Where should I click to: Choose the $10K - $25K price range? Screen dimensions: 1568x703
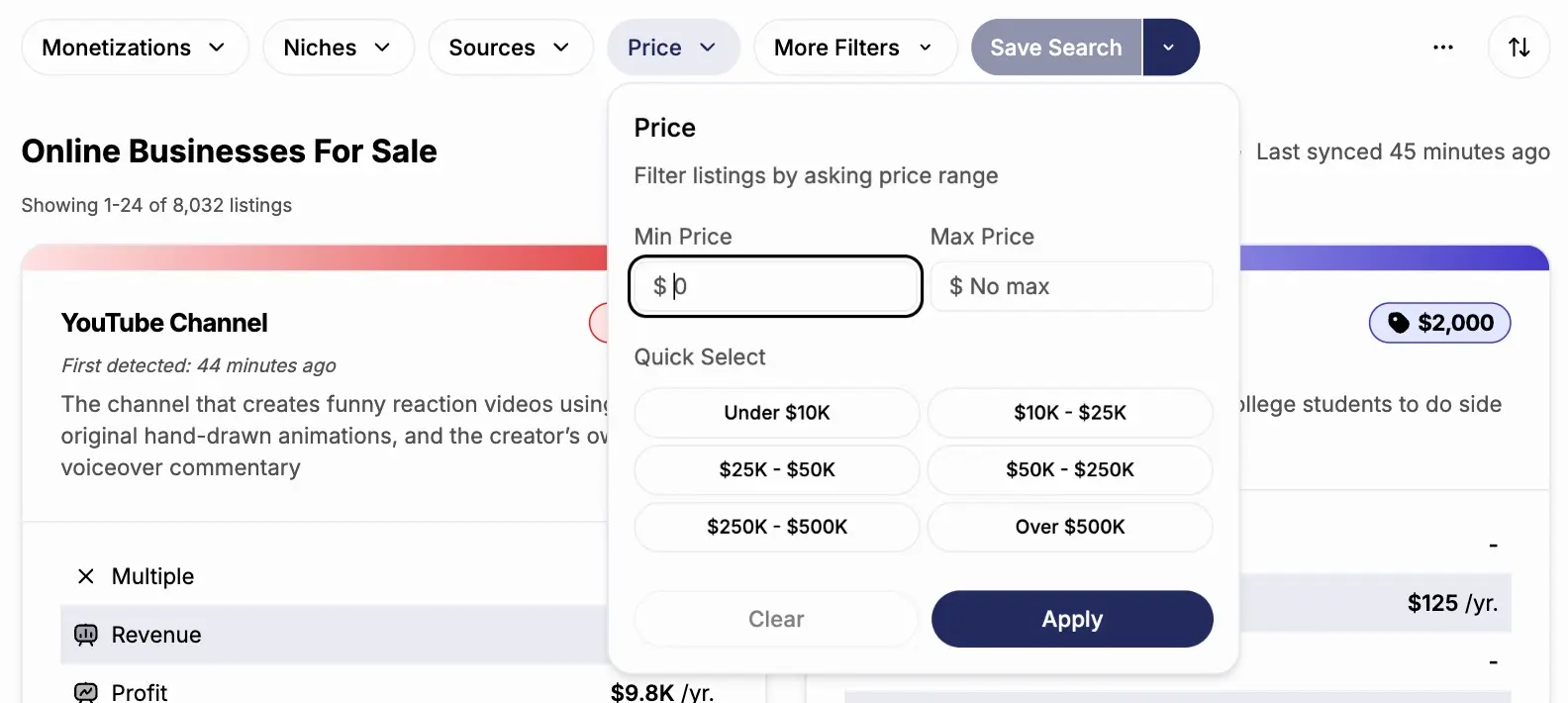click(1070, 413)
